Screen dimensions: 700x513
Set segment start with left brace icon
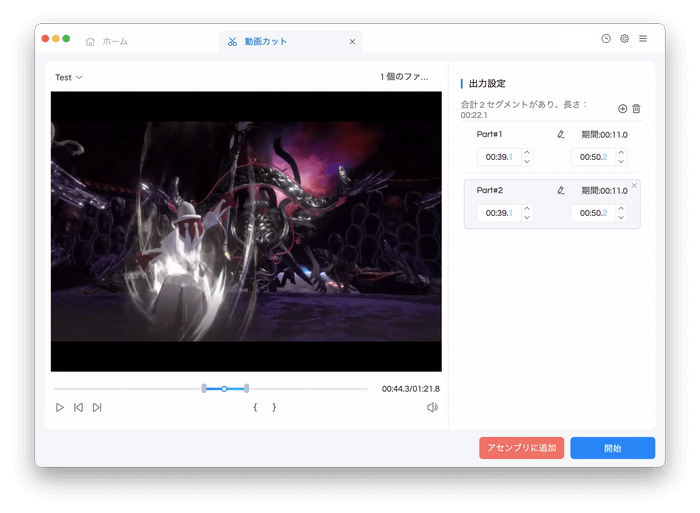(x=255, y=407)
